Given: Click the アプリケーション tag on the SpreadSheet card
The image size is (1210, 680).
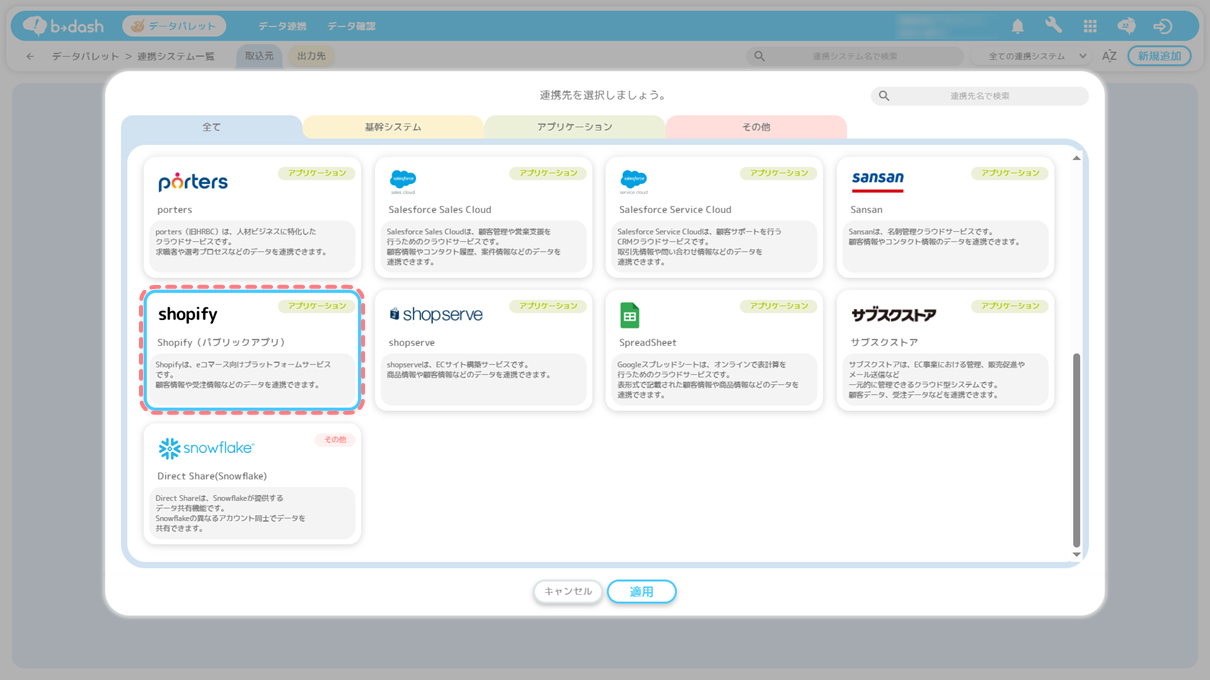Looking at the screenshot, I should click(779, 307).
